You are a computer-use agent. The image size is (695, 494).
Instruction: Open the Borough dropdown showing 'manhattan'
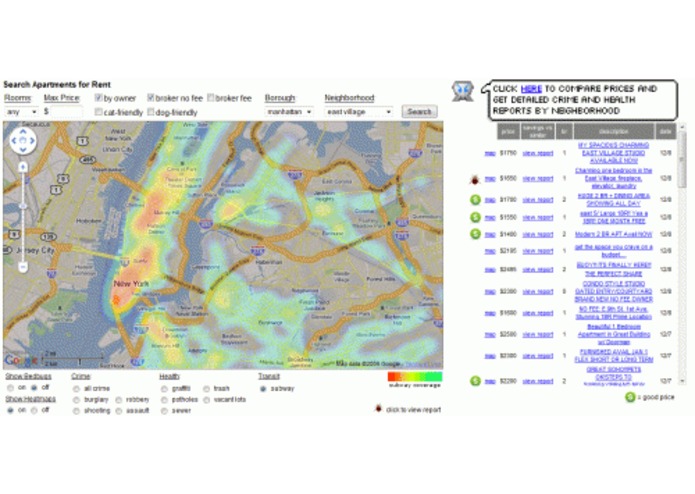pos(289,112)
